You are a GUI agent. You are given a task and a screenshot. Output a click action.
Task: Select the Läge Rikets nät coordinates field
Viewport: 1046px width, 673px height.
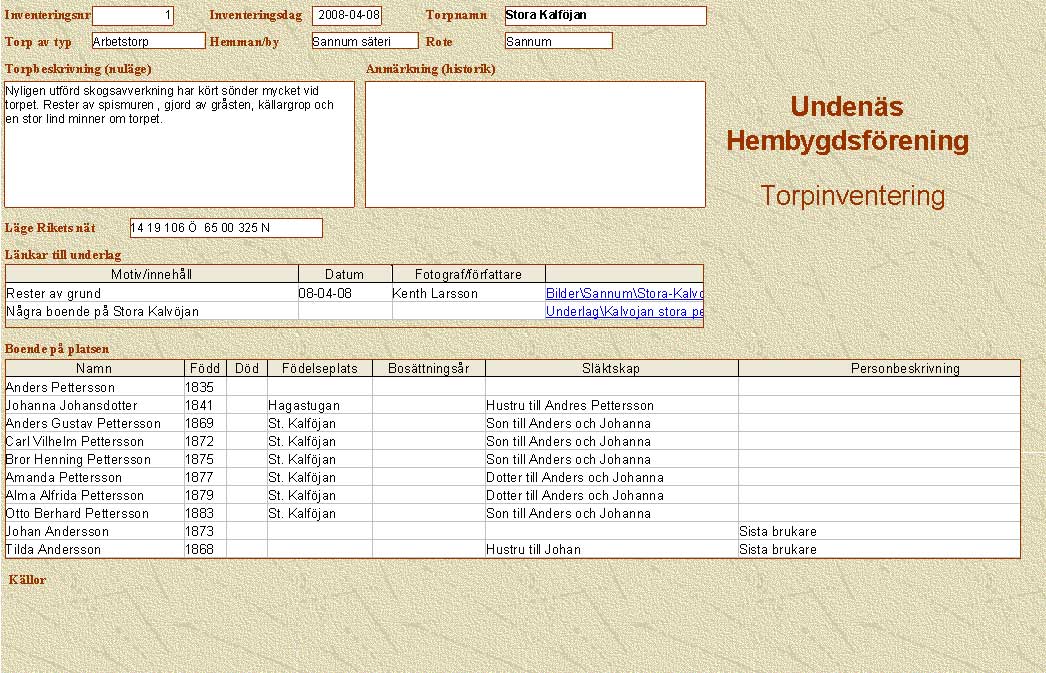coord(226,228)
